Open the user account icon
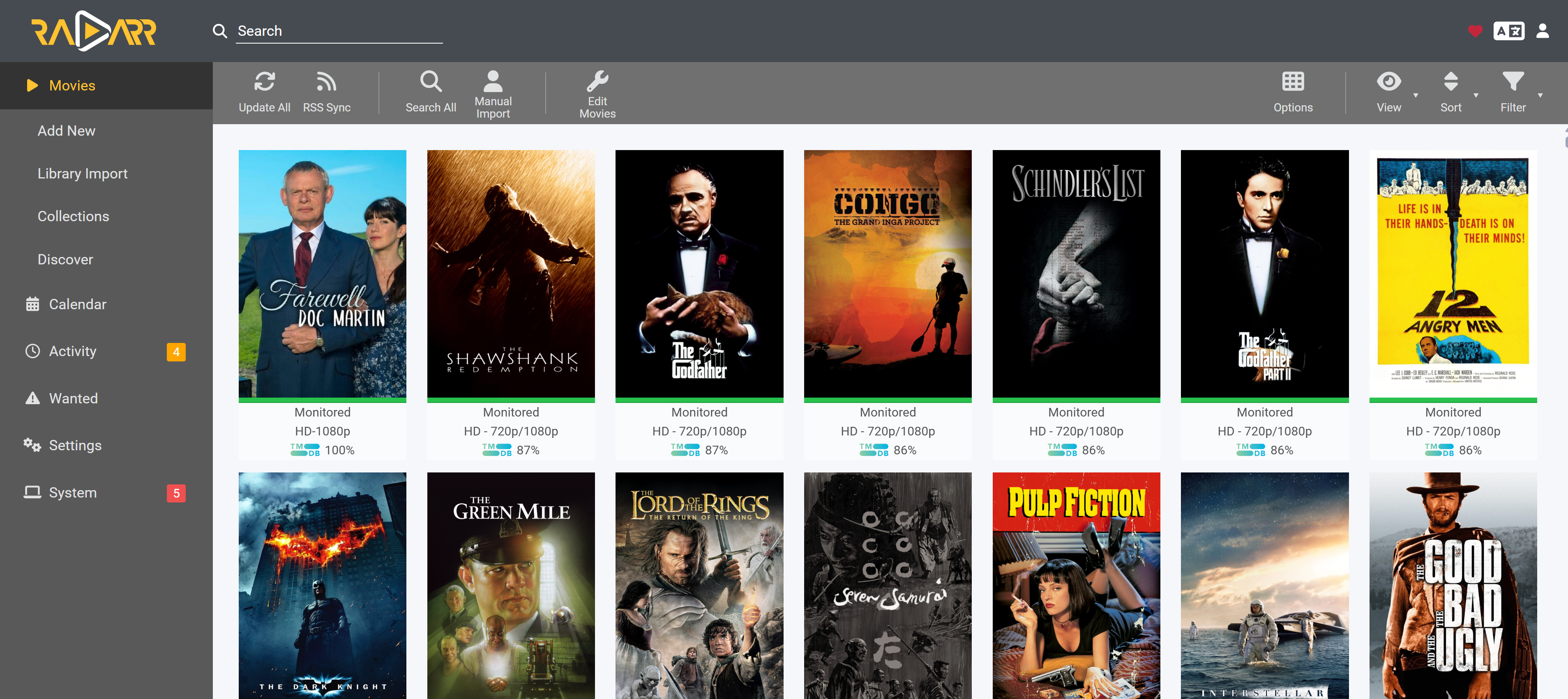Image resolution: width=1568 pixels, height=699 pixels. tap(1542, 31)
